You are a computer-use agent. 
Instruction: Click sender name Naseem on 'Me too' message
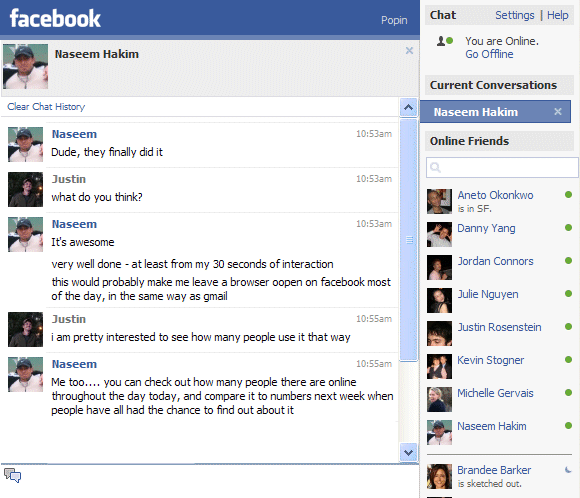tap(74, 364)
